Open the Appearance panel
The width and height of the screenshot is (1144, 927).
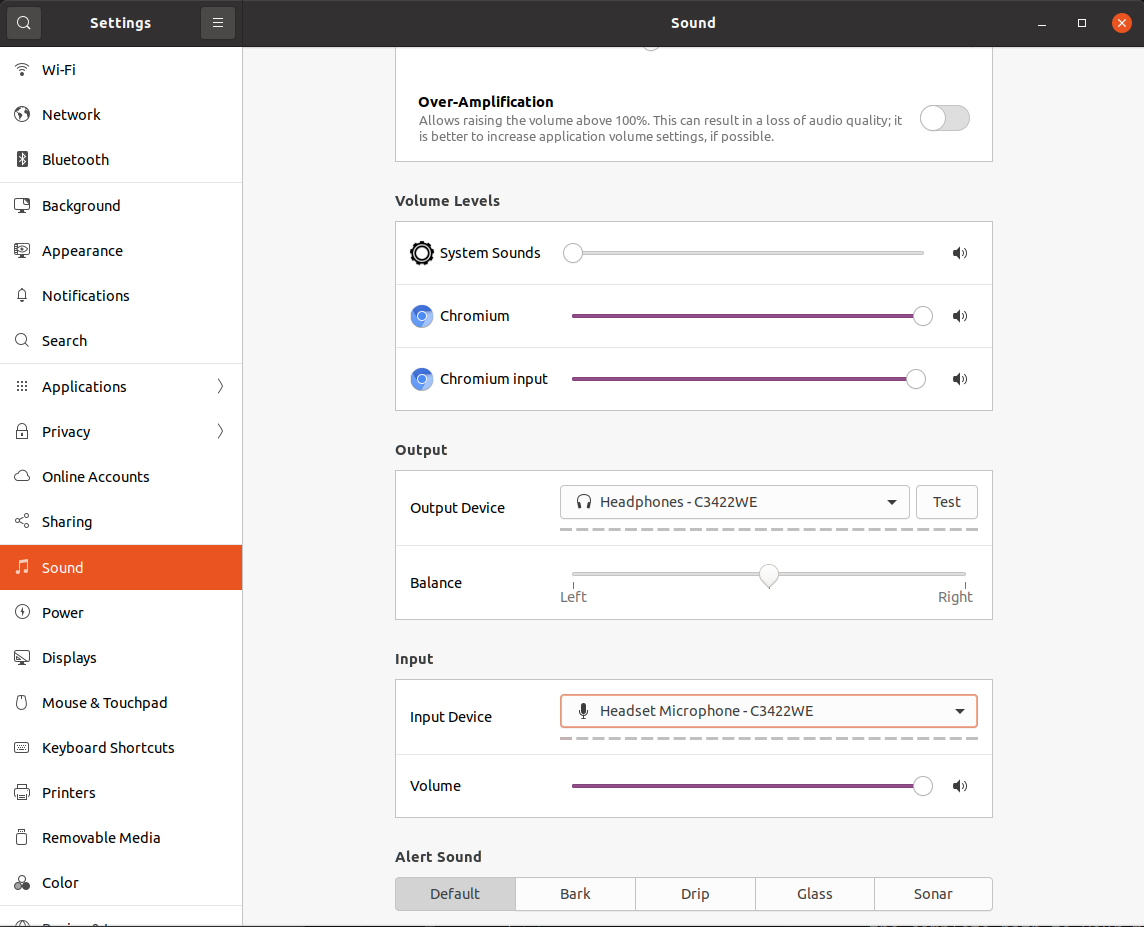(121, 251)
